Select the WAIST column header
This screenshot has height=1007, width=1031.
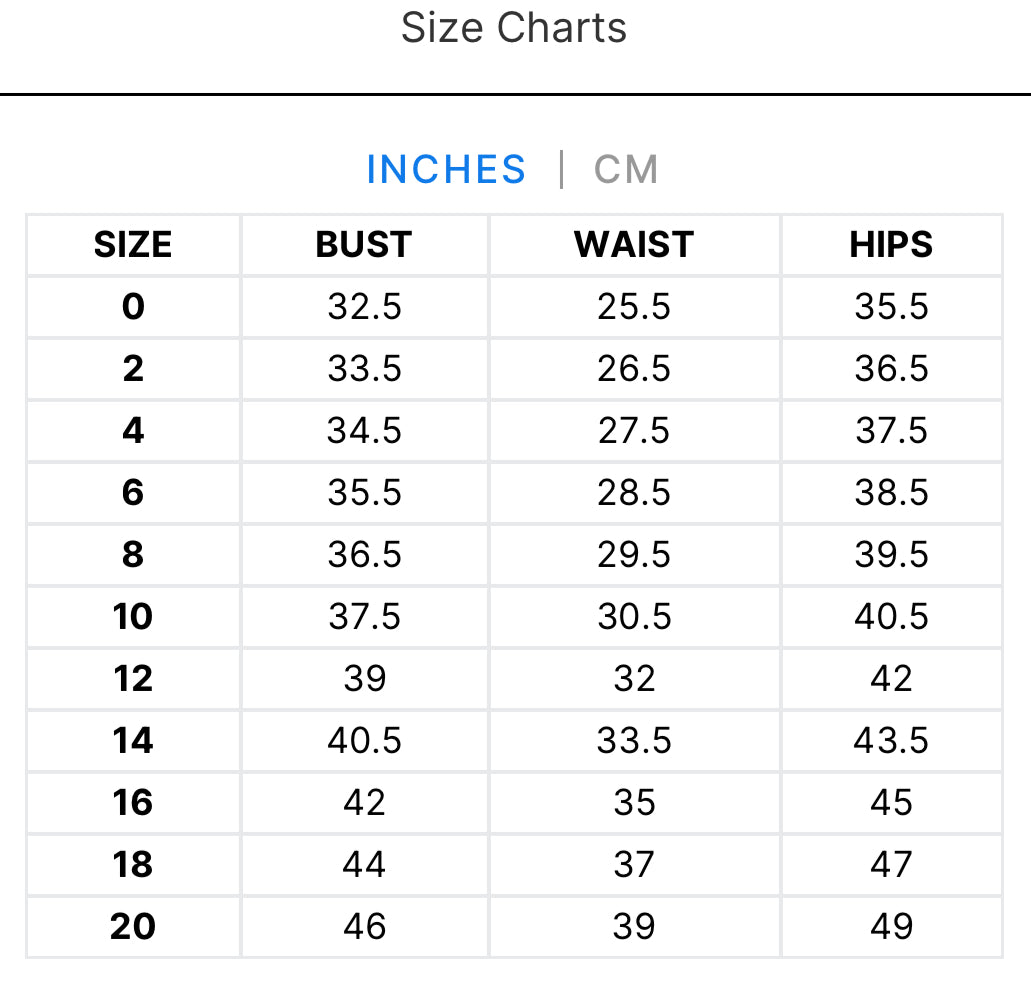coord(634,245)
